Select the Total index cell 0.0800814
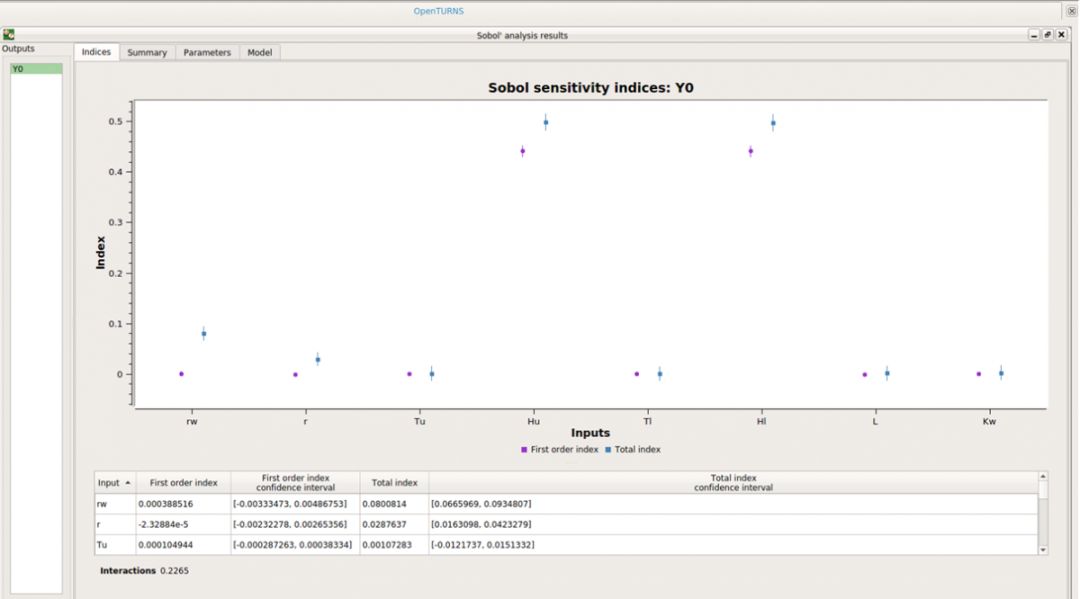1080x599 pixels. point(394,504)
